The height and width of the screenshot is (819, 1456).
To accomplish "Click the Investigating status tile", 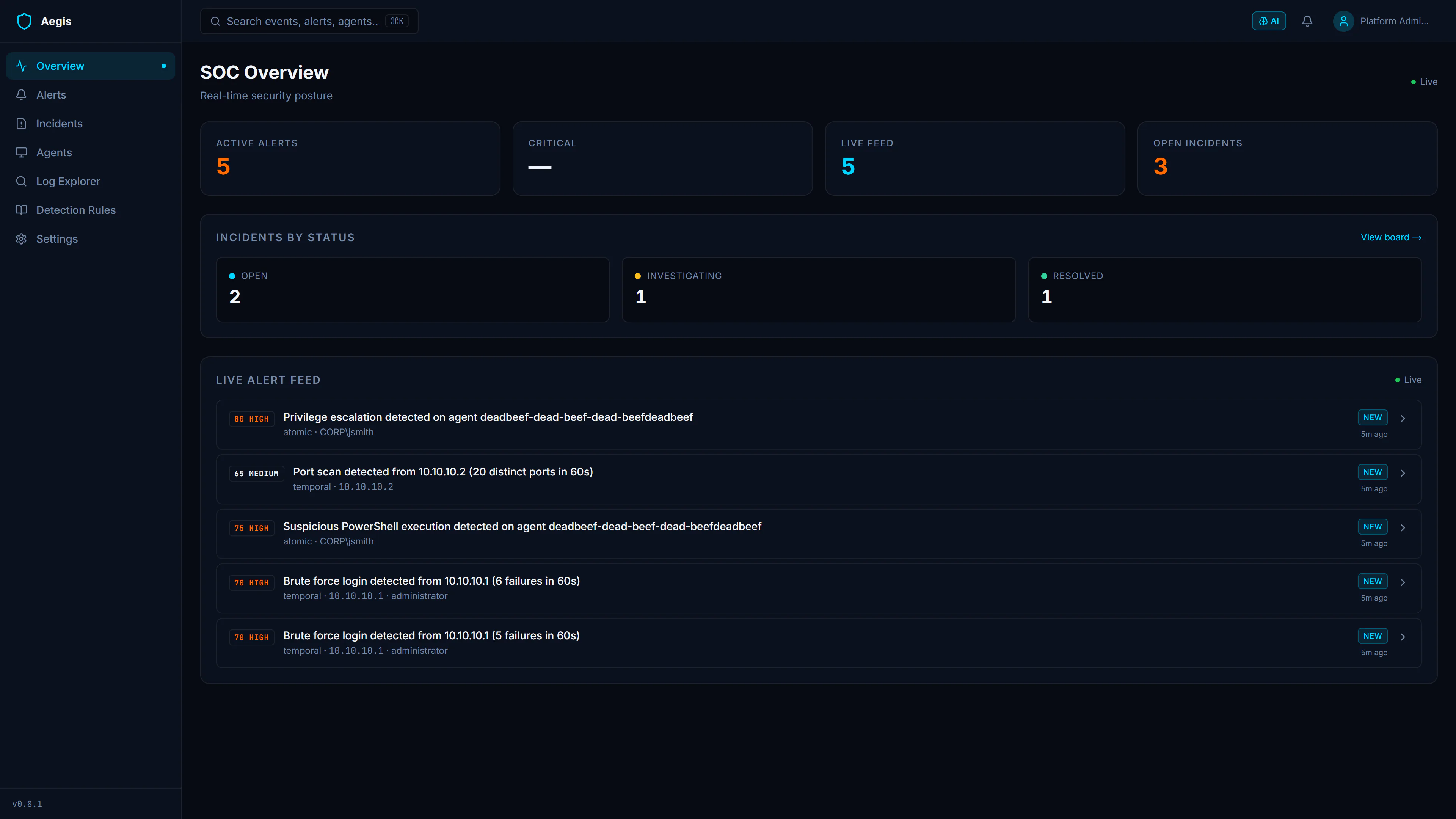I will [819, 290].
